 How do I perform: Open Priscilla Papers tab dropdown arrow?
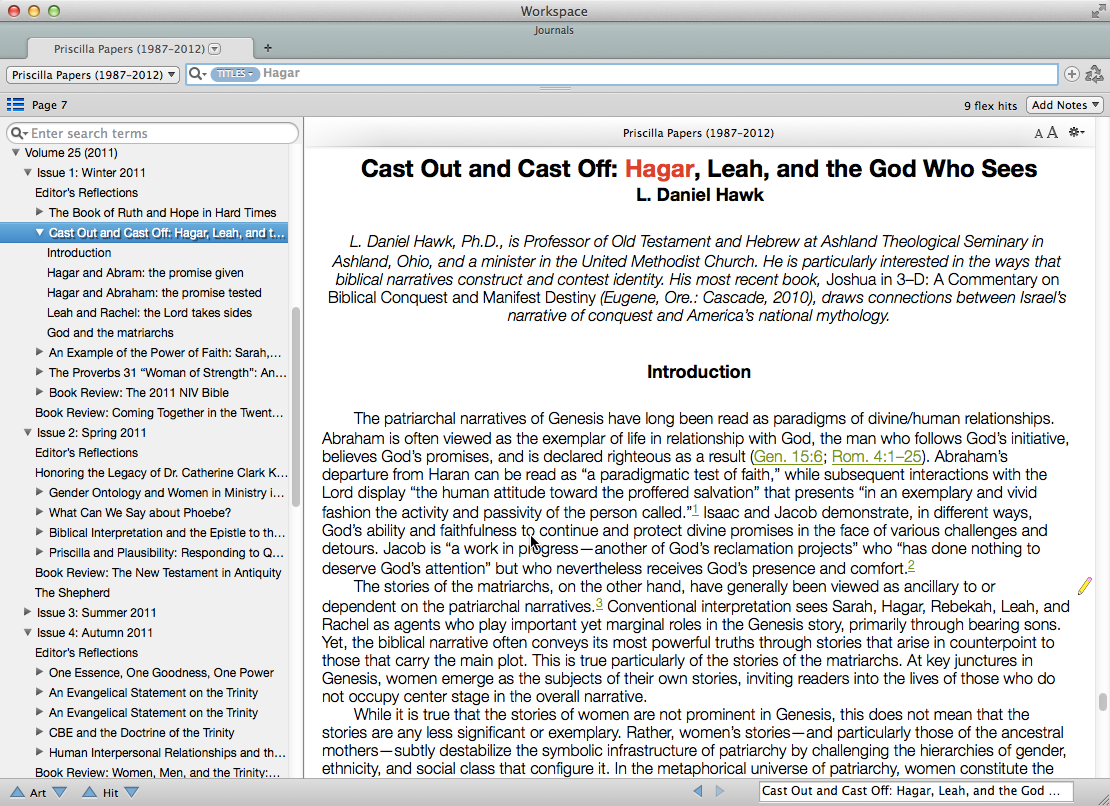[214, 49]
